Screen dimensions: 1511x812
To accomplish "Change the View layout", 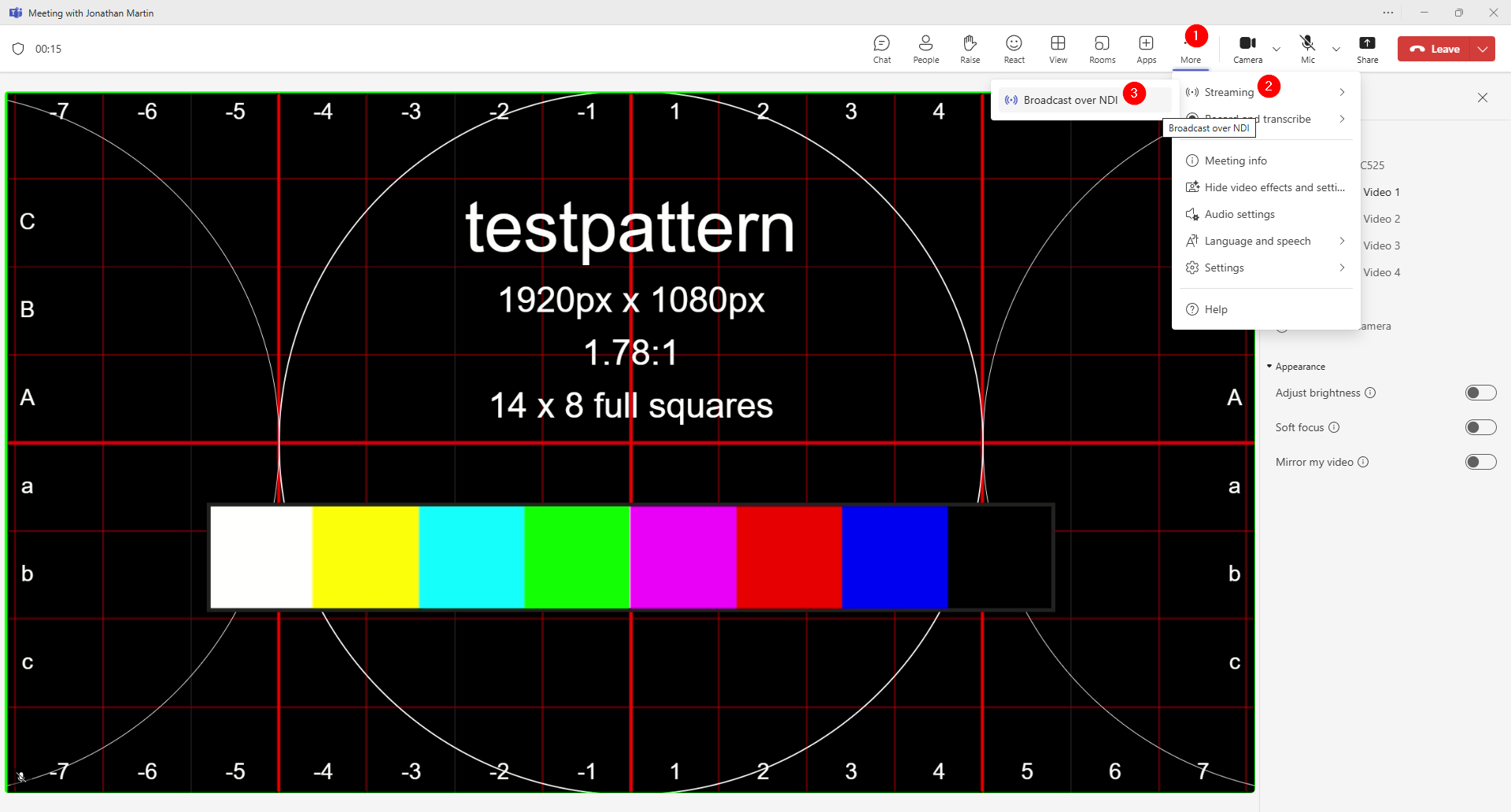I will pyautogui.click(x=1058, y=49).
